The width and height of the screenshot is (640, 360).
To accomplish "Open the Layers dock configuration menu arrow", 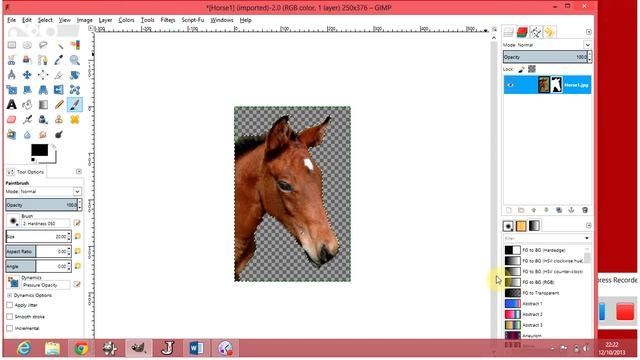I will (589, 32).
